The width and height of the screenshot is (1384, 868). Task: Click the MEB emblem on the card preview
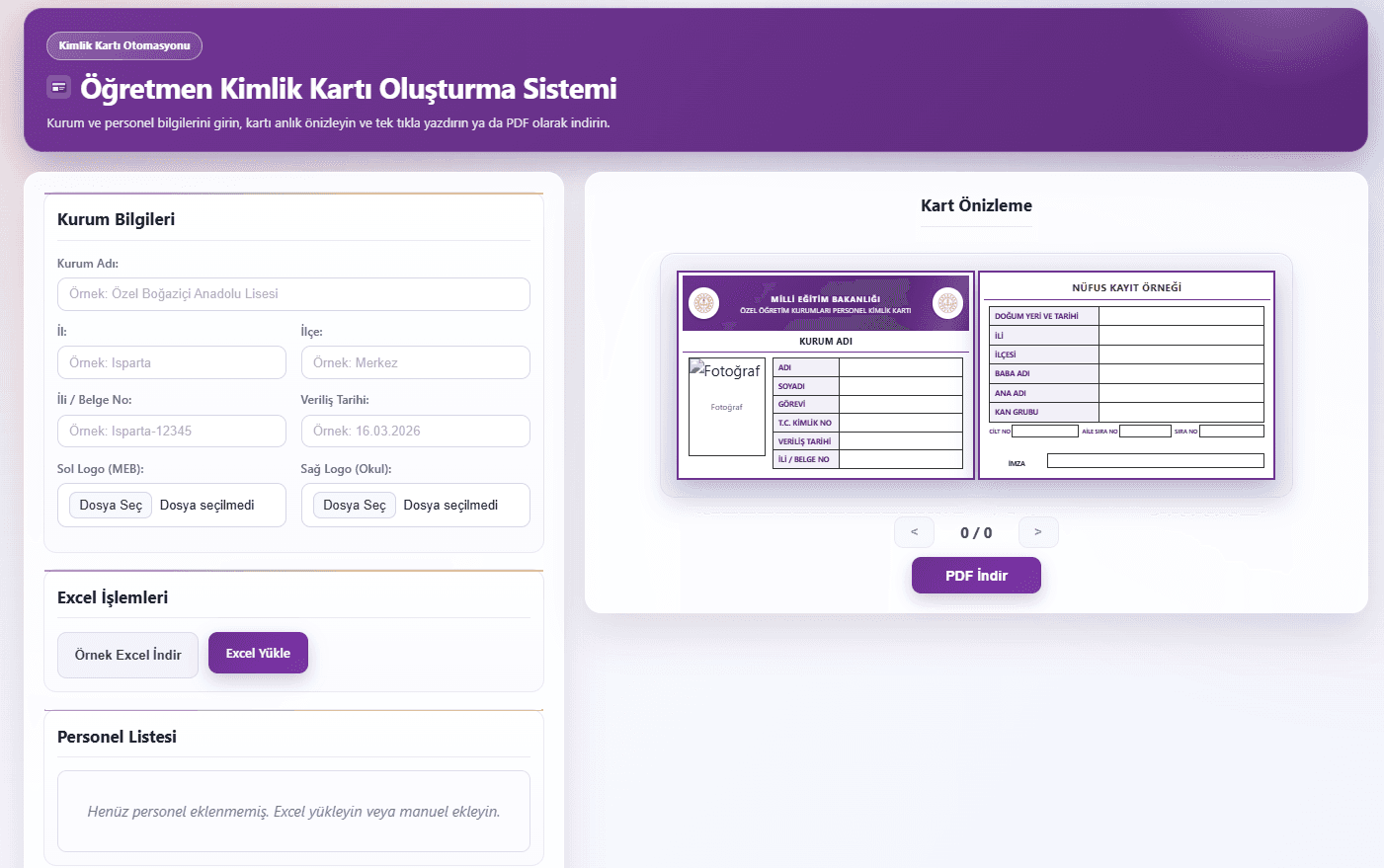703,303
